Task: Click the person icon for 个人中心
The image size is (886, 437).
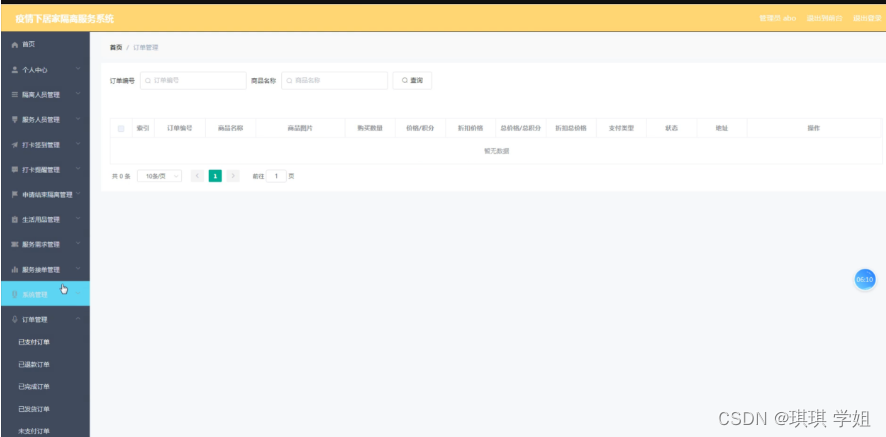Action: (x=15, y=70)
